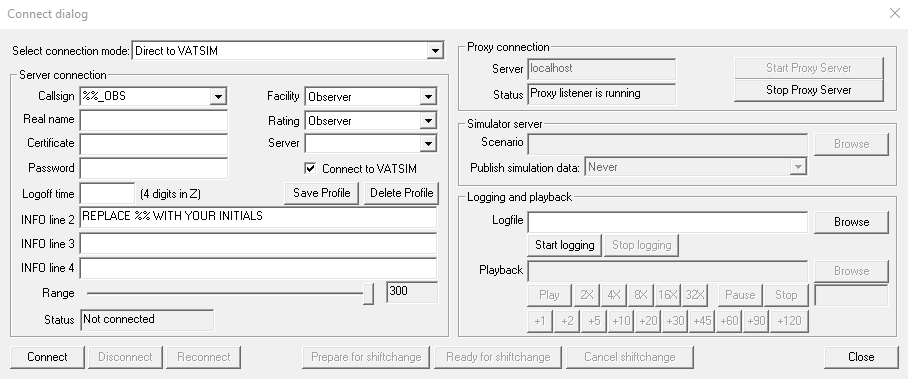Browse for a simulator Scenario file
The width and height of the screenshot is (908, 379).
pos(851,144)
